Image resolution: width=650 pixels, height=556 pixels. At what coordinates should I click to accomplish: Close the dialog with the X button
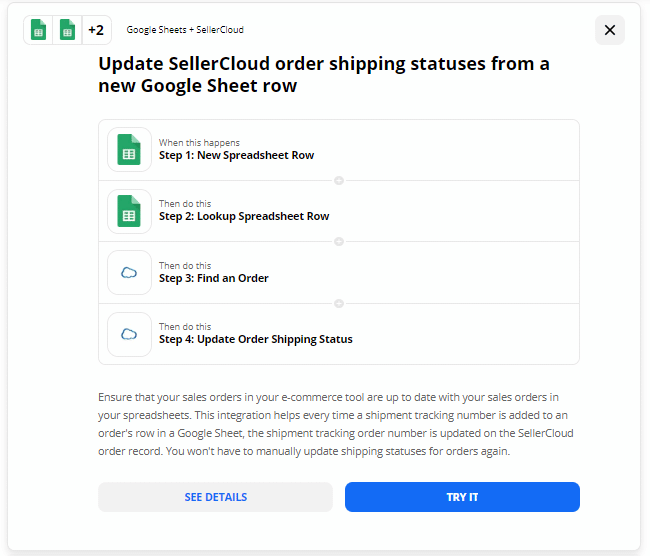tap(609, 30)
